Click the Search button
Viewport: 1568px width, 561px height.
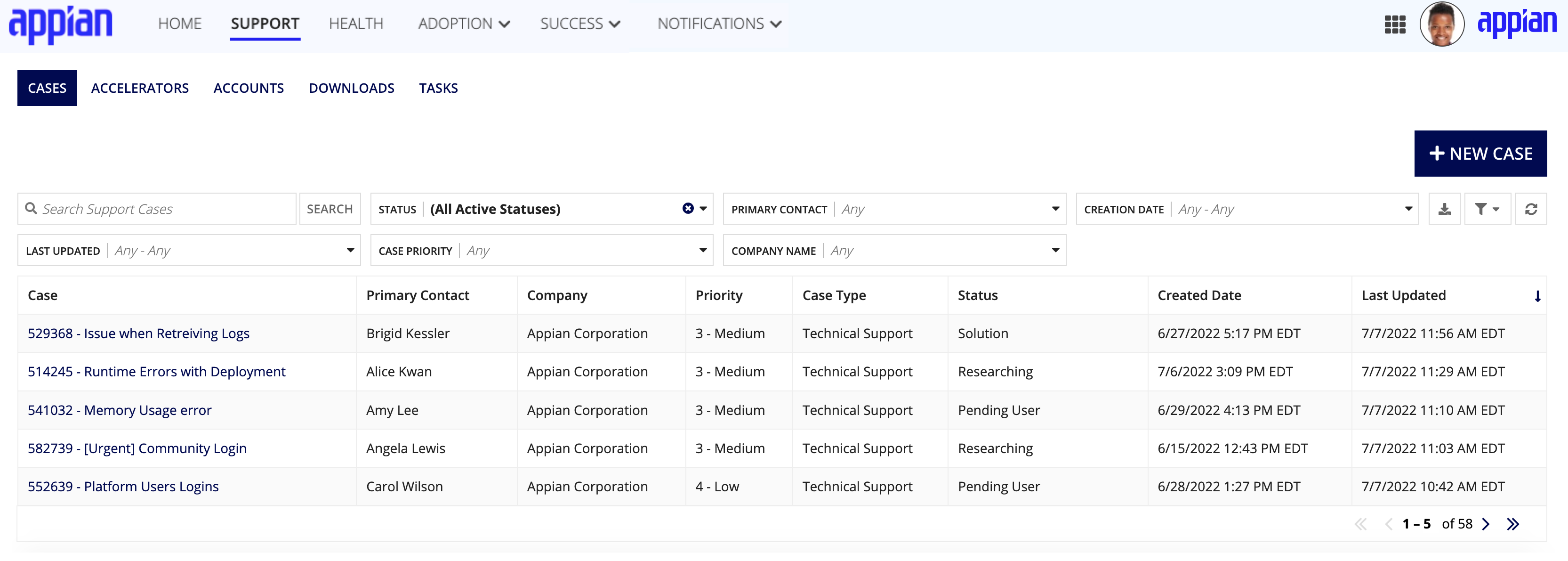pyautogui.click(x=330, y=209)
